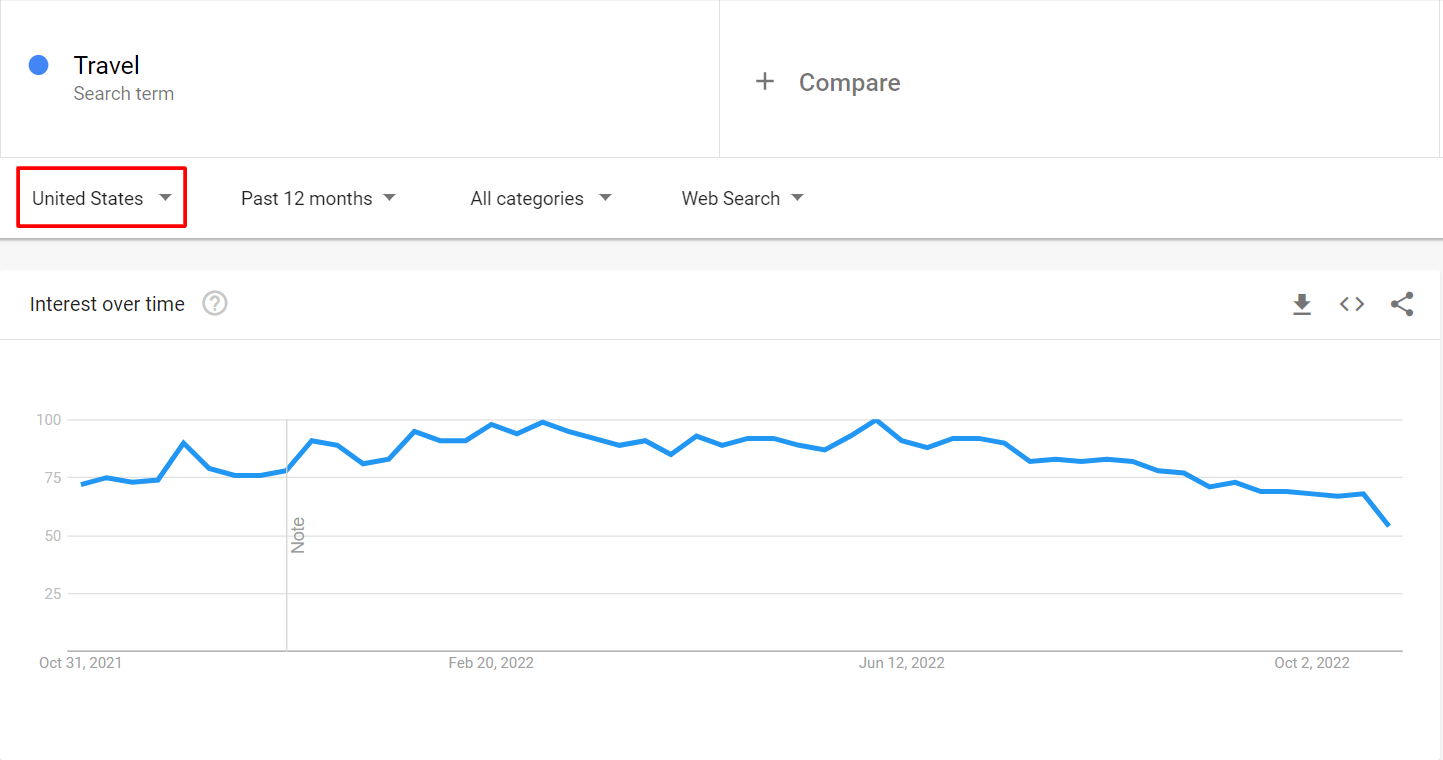Add a comparison term via Compare
This screenshot has width=1443, height=760.
pyautogui.click(x=849, y=82)
